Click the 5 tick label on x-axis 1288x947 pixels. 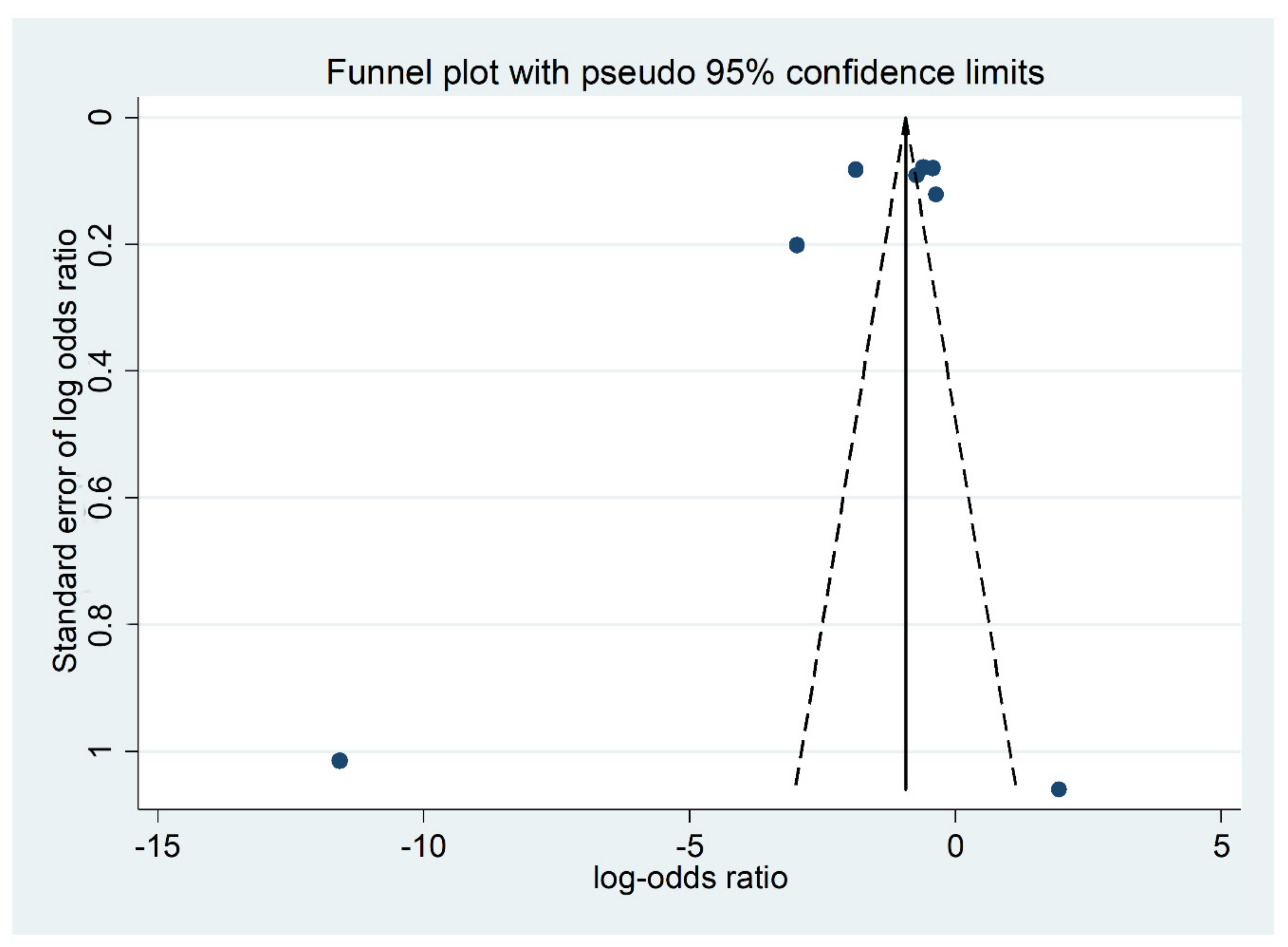[x=1221, y=846]
